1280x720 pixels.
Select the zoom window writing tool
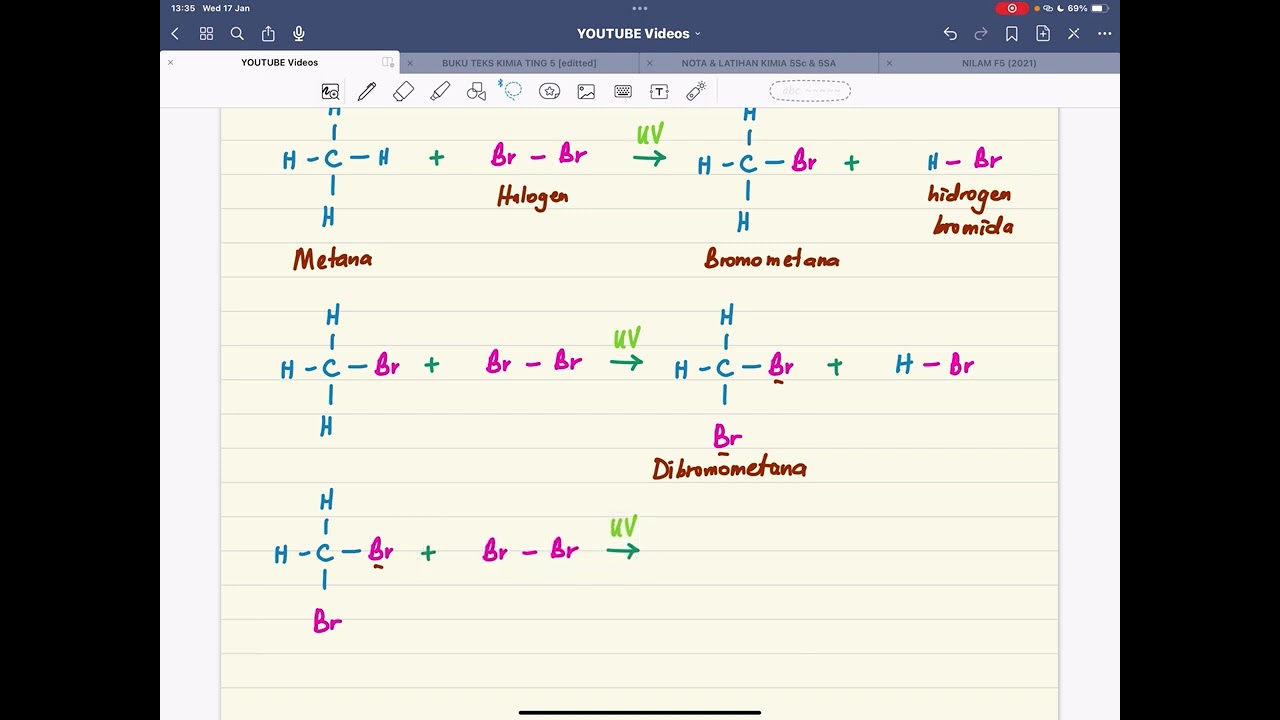pyautogui.click(x=330, y=92)
